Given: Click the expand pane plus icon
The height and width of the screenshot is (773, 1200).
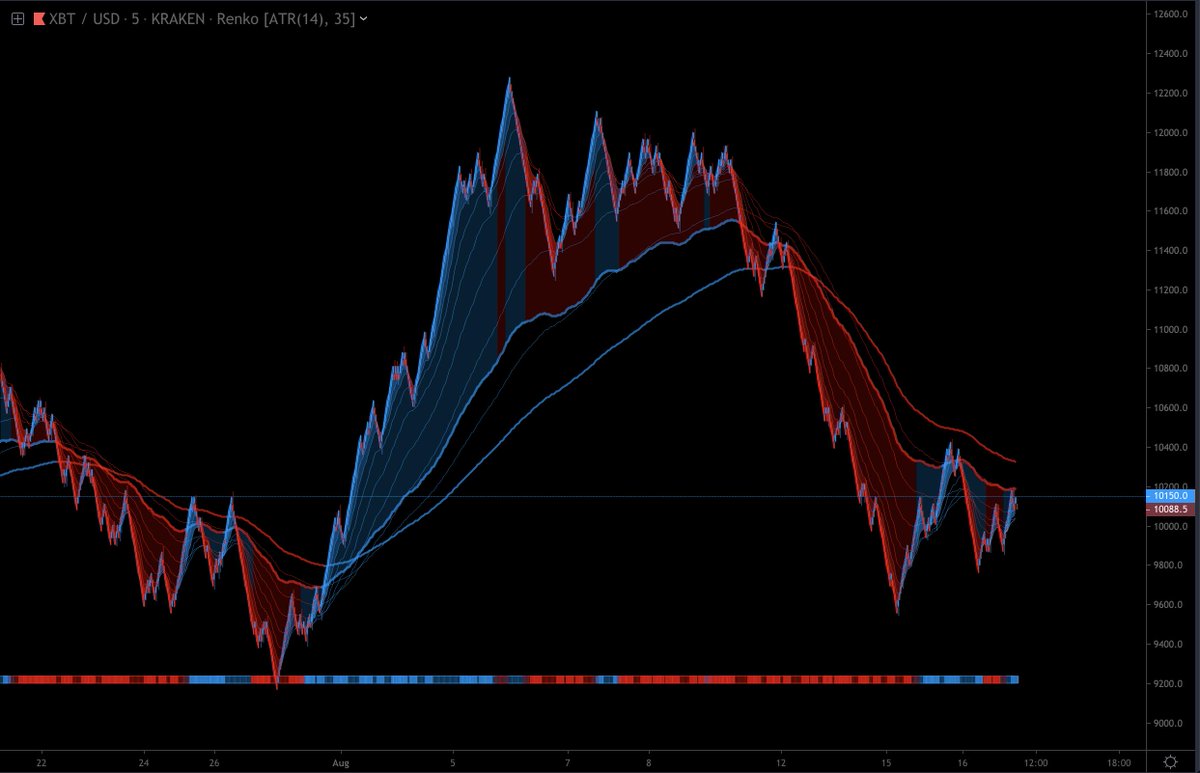Looking at the screenshot, I should [17, 18].
